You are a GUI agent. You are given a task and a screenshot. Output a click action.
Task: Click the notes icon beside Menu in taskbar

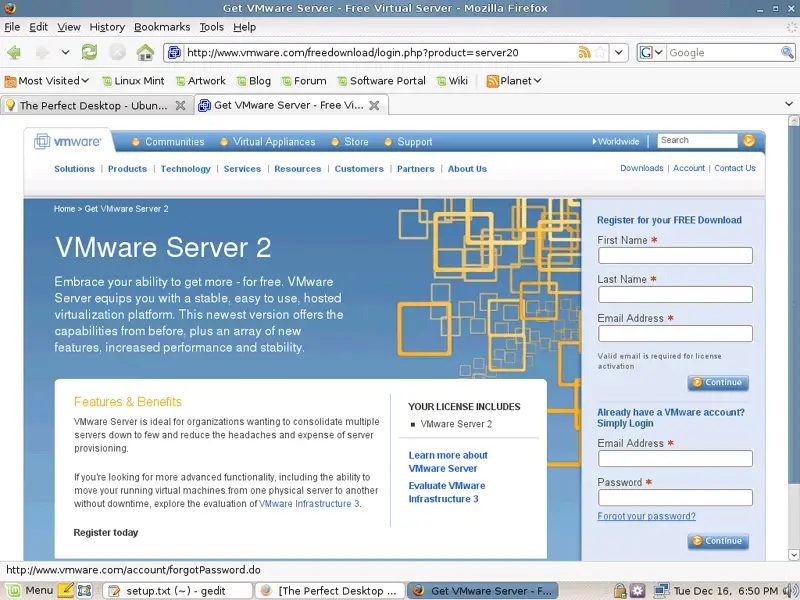click(66, 590)
